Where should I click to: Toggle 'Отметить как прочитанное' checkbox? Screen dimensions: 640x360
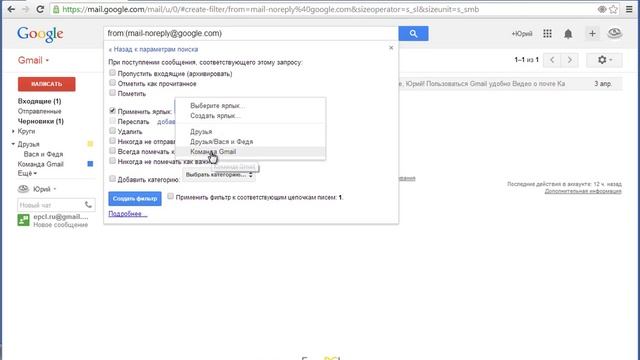click(112, 83)
